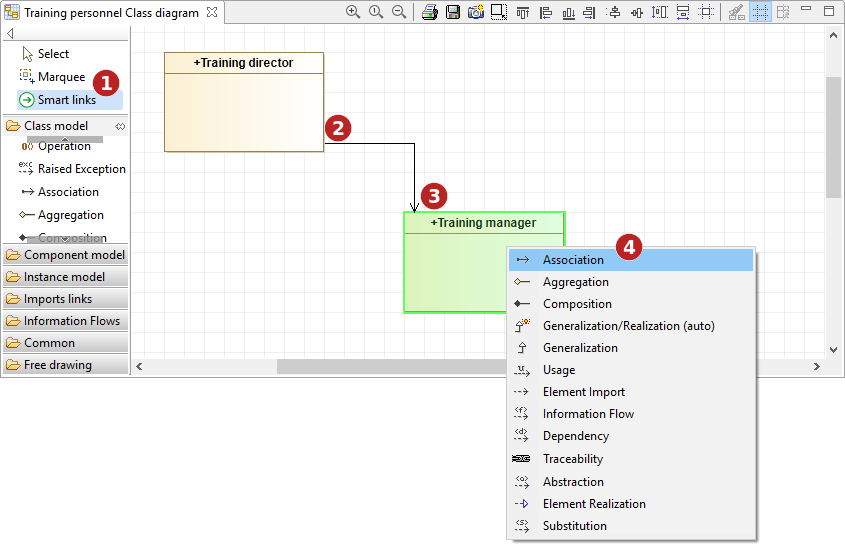This screenshot has width=845, height=544.
Task: Choose the Select tool in palette
Action: (x=53, y=54)
